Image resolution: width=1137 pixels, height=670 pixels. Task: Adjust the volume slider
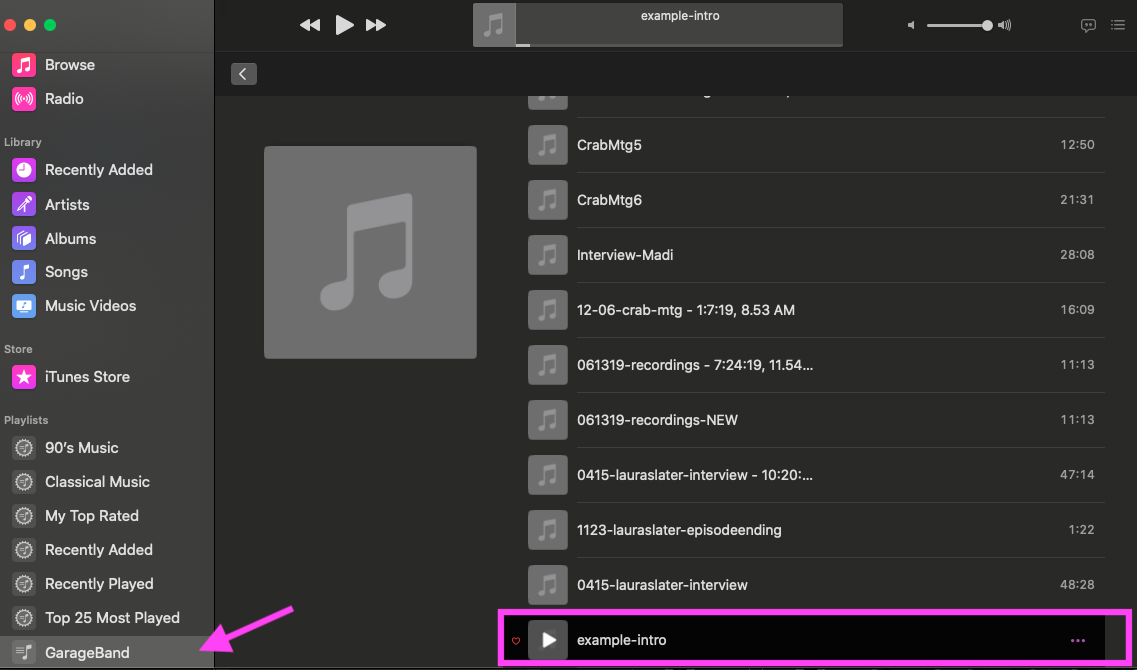959,25
